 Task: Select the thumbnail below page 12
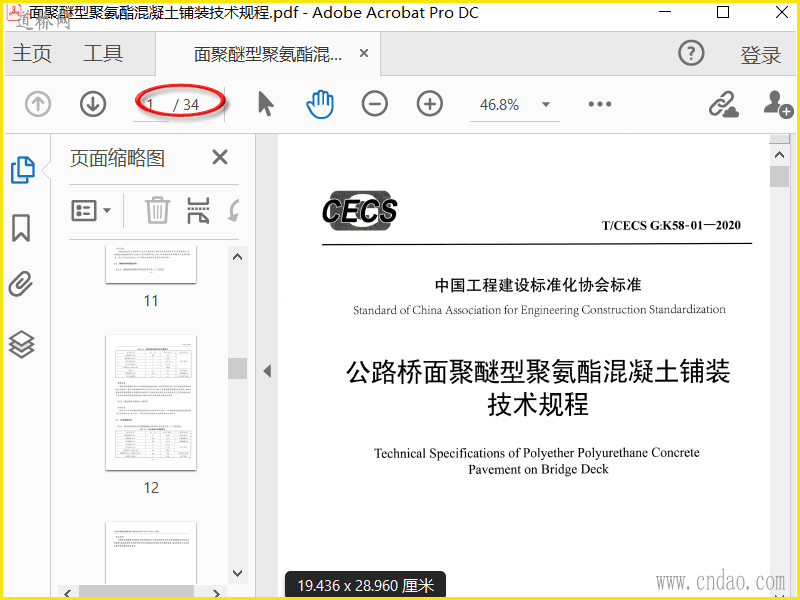151,553
